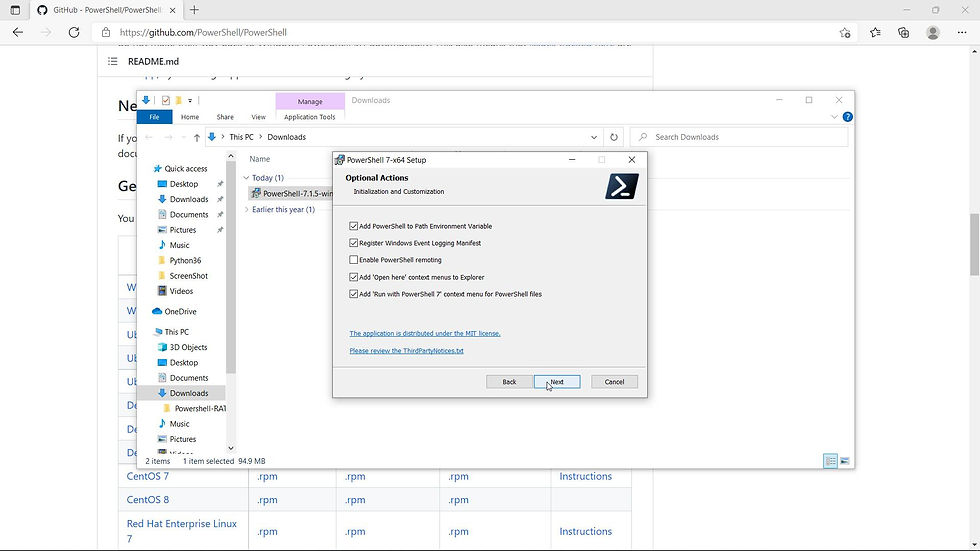Viewport: 980px width, 551px height.
Task: Open ThirdPartyNotices.txt link
Action: 406,351
